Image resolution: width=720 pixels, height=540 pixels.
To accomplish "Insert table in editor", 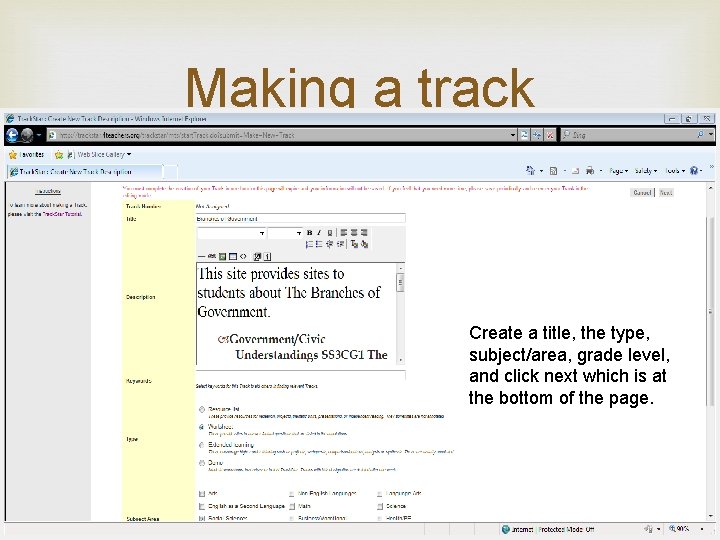I will pos(233,256).
